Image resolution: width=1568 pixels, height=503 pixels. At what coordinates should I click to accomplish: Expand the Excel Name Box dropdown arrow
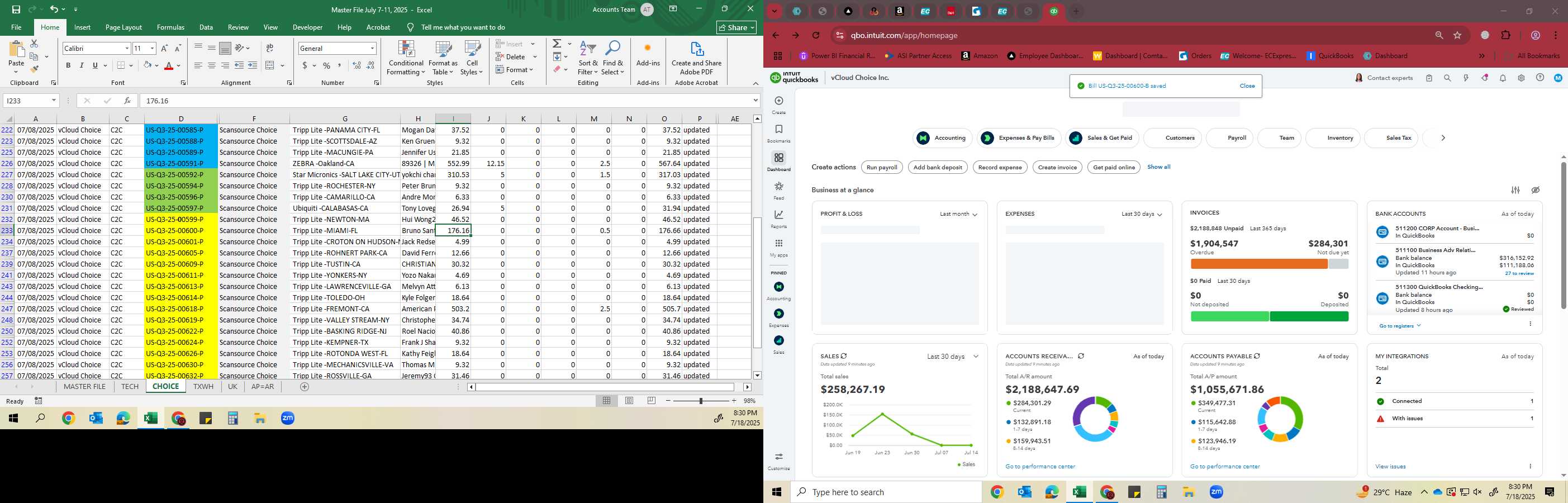[x=54, y=101]
